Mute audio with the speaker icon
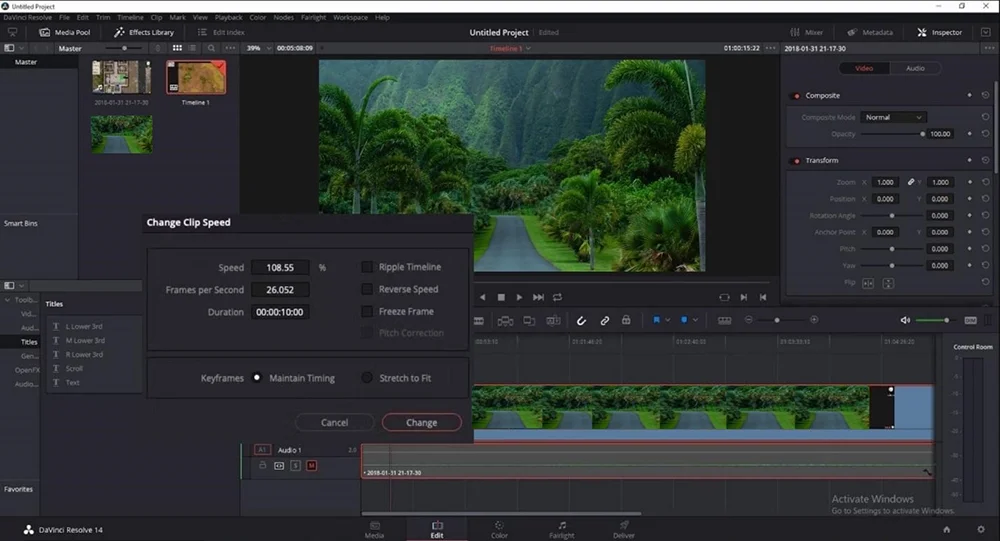Screen dimensions: 1000x541 coord(905,320)
